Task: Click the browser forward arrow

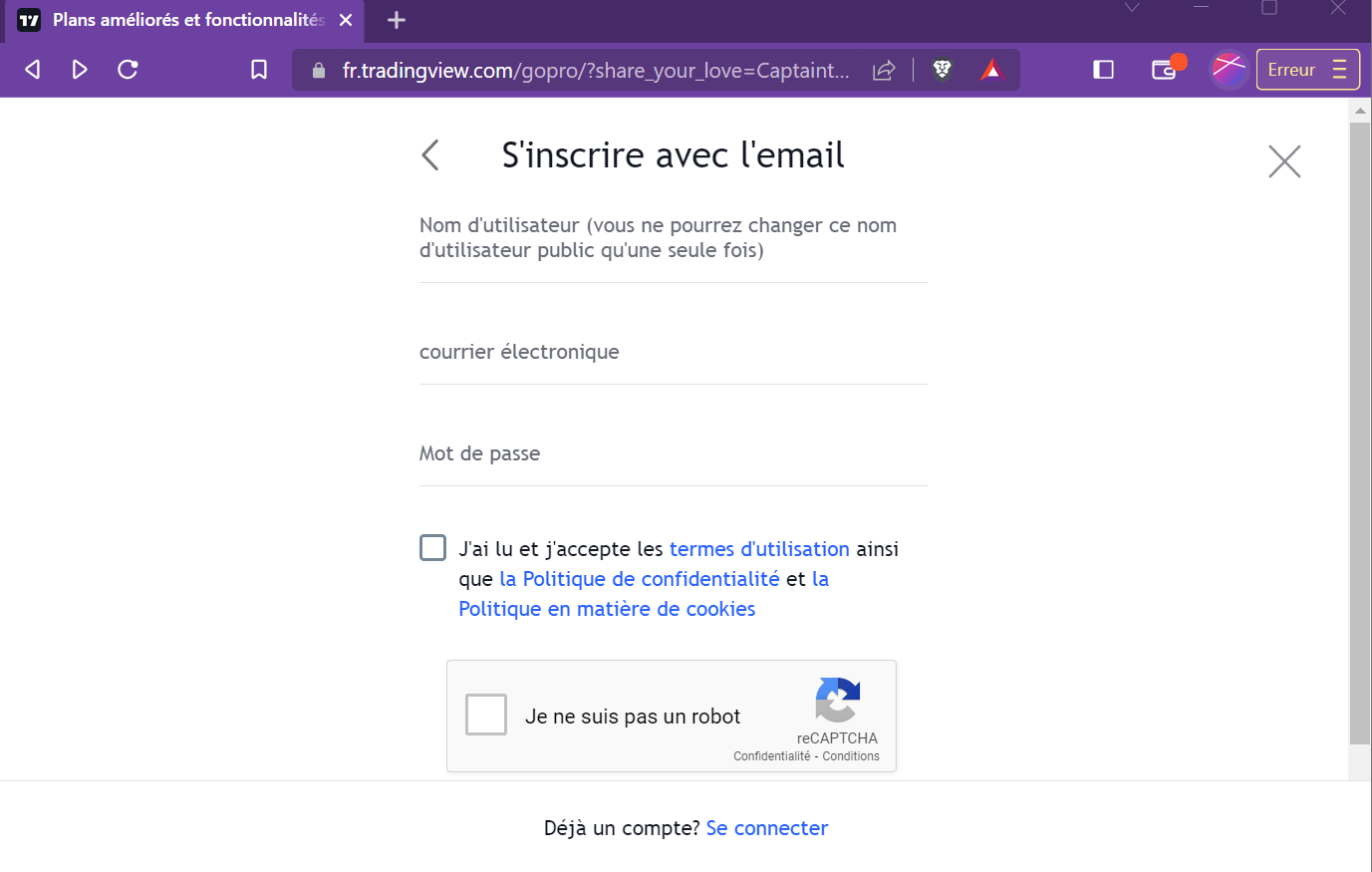Action: click(80, 70)
